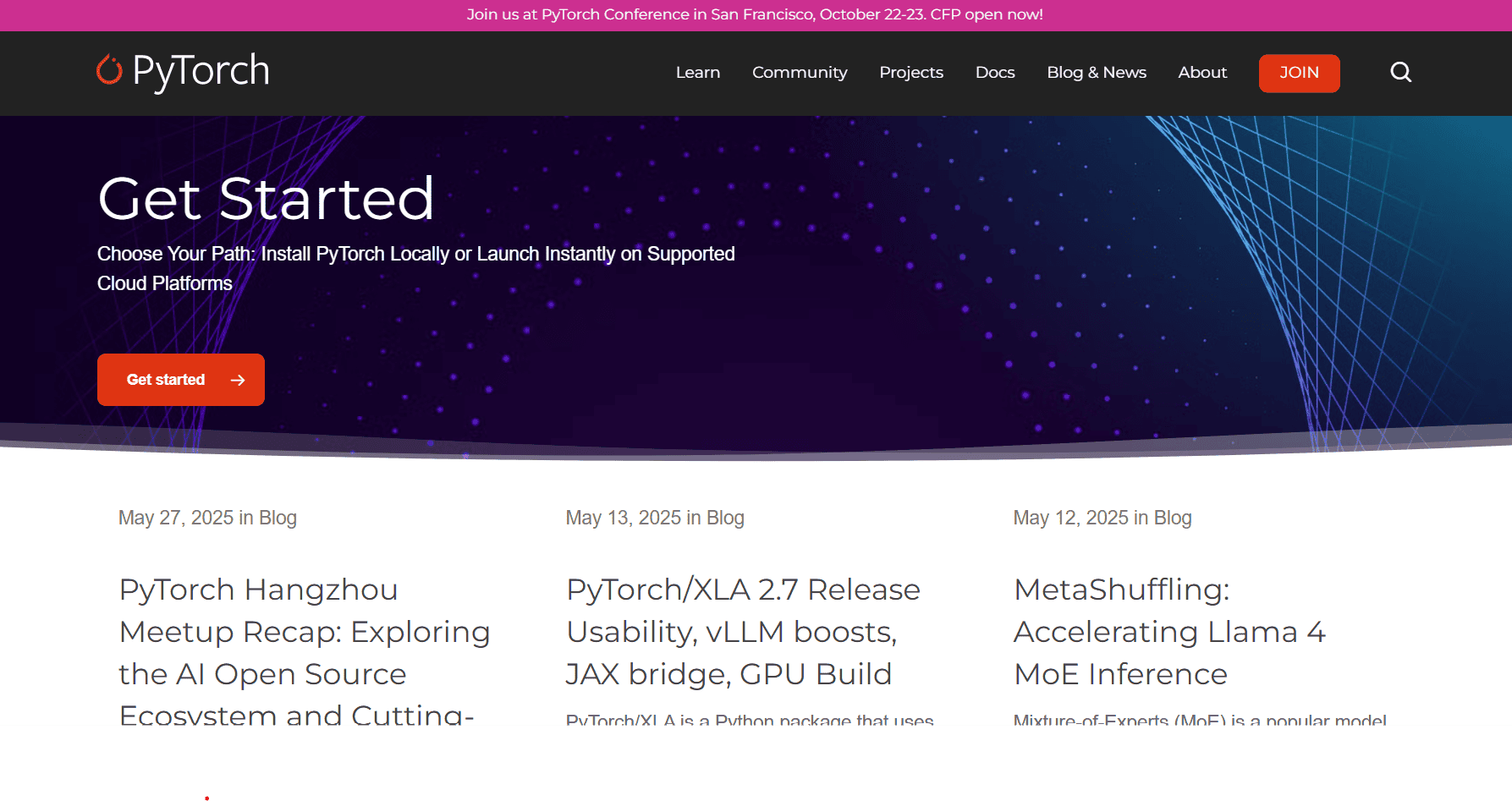Open the Community navigation menu
This screenshot has height=801, width=1512.
[799, 73]
